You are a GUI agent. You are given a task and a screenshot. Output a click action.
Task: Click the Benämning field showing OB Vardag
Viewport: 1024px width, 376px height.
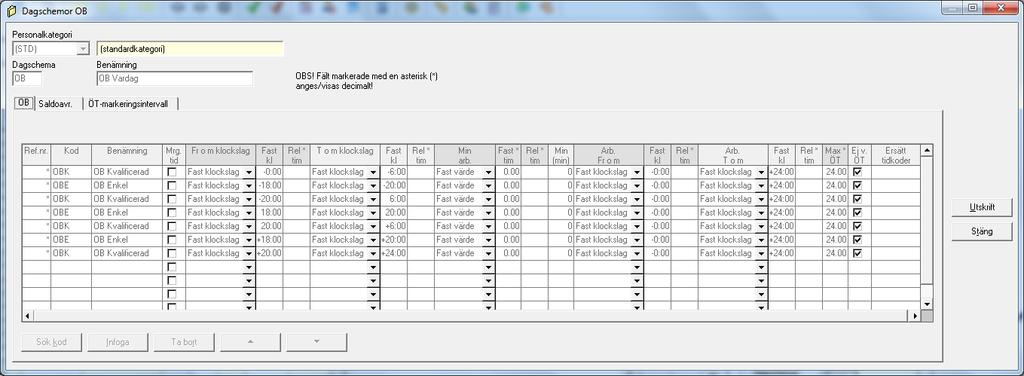[174, 78]
